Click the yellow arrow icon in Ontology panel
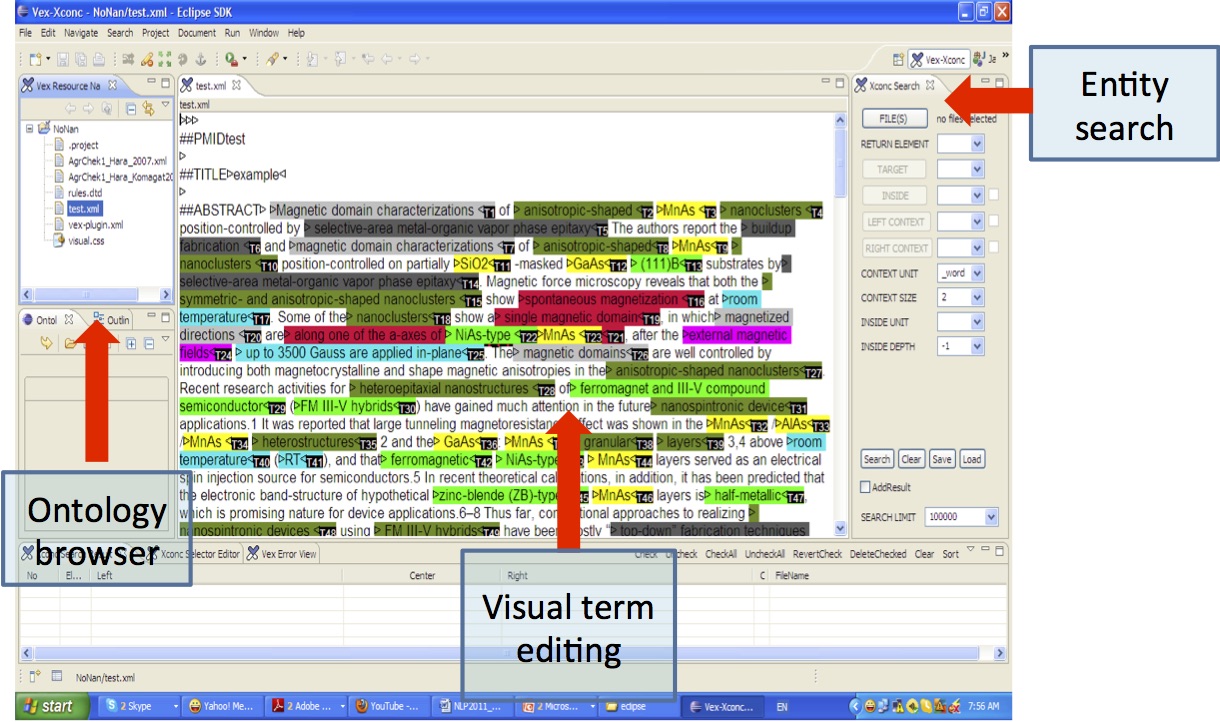The image size is (1220, 722). click(46, 343)
